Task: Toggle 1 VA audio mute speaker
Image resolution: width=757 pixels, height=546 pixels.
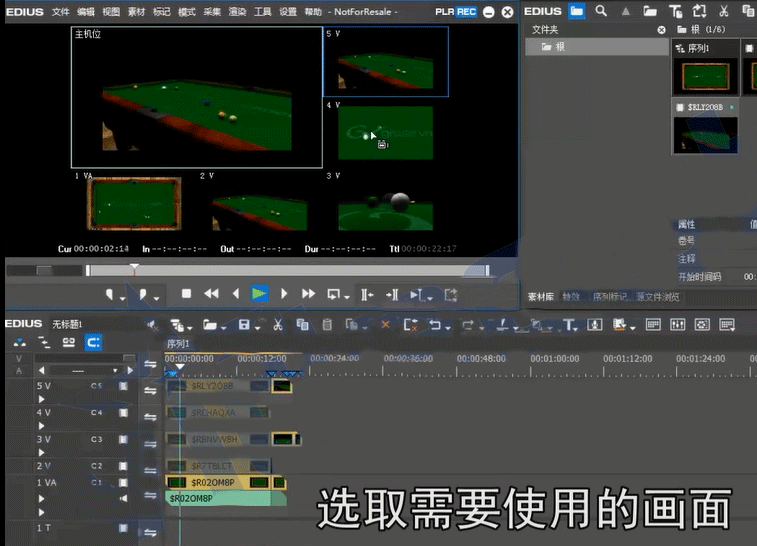Action: click(123, 498)
